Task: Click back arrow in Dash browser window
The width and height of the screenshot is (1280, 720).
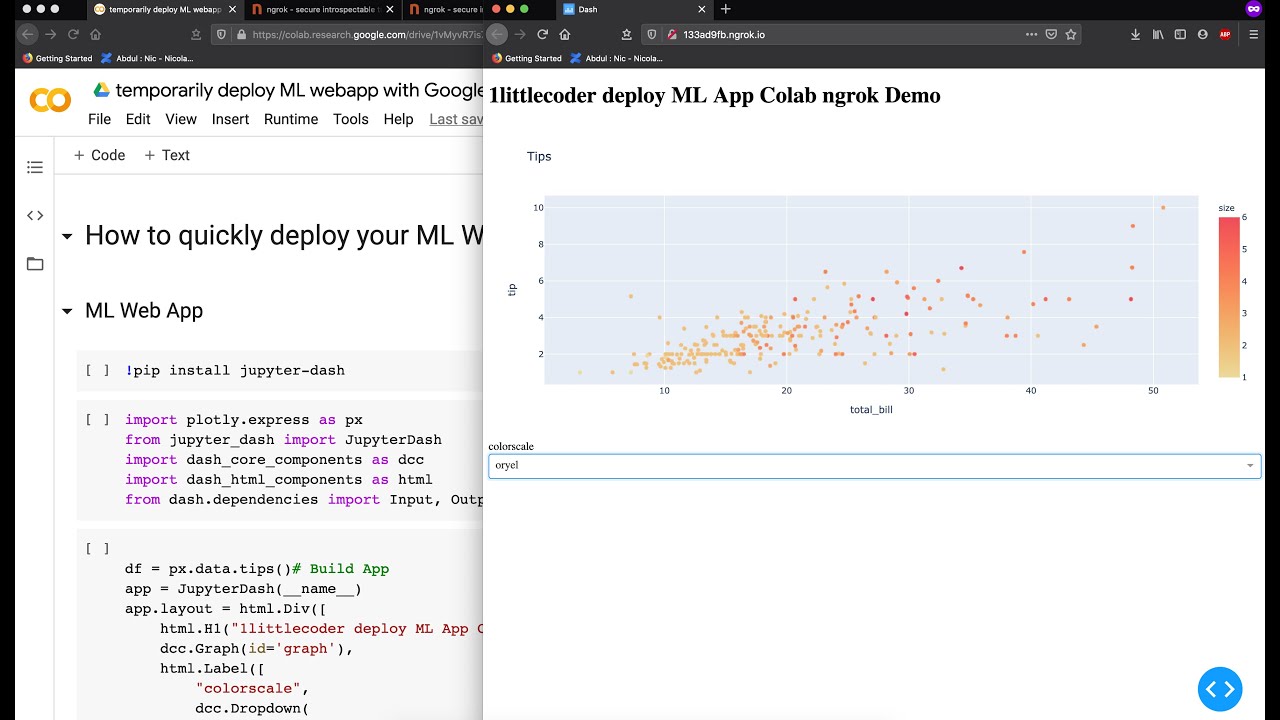Action: pos(498,34)
